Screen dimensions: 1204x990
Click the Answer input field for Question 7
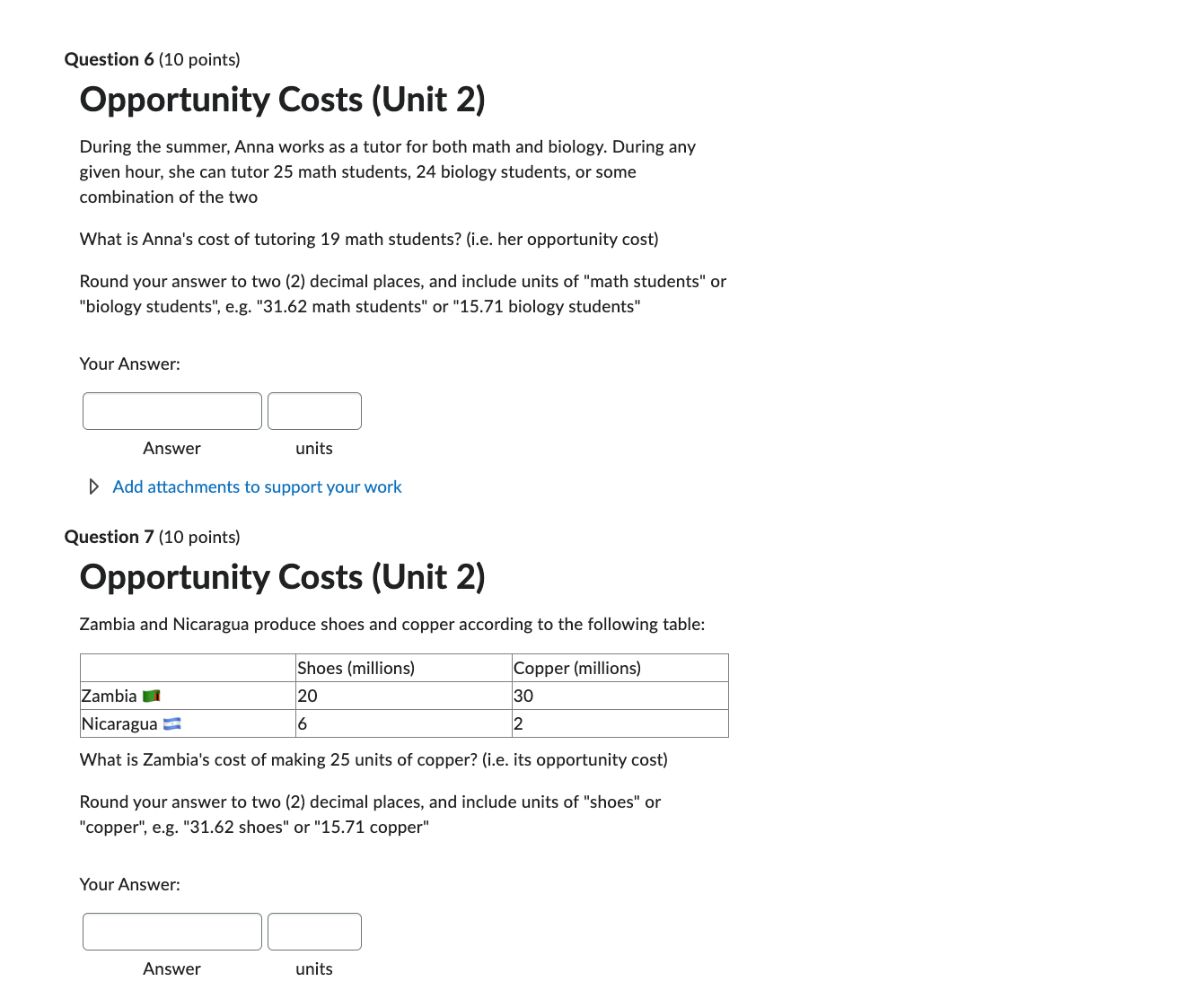tap(171, 931)
